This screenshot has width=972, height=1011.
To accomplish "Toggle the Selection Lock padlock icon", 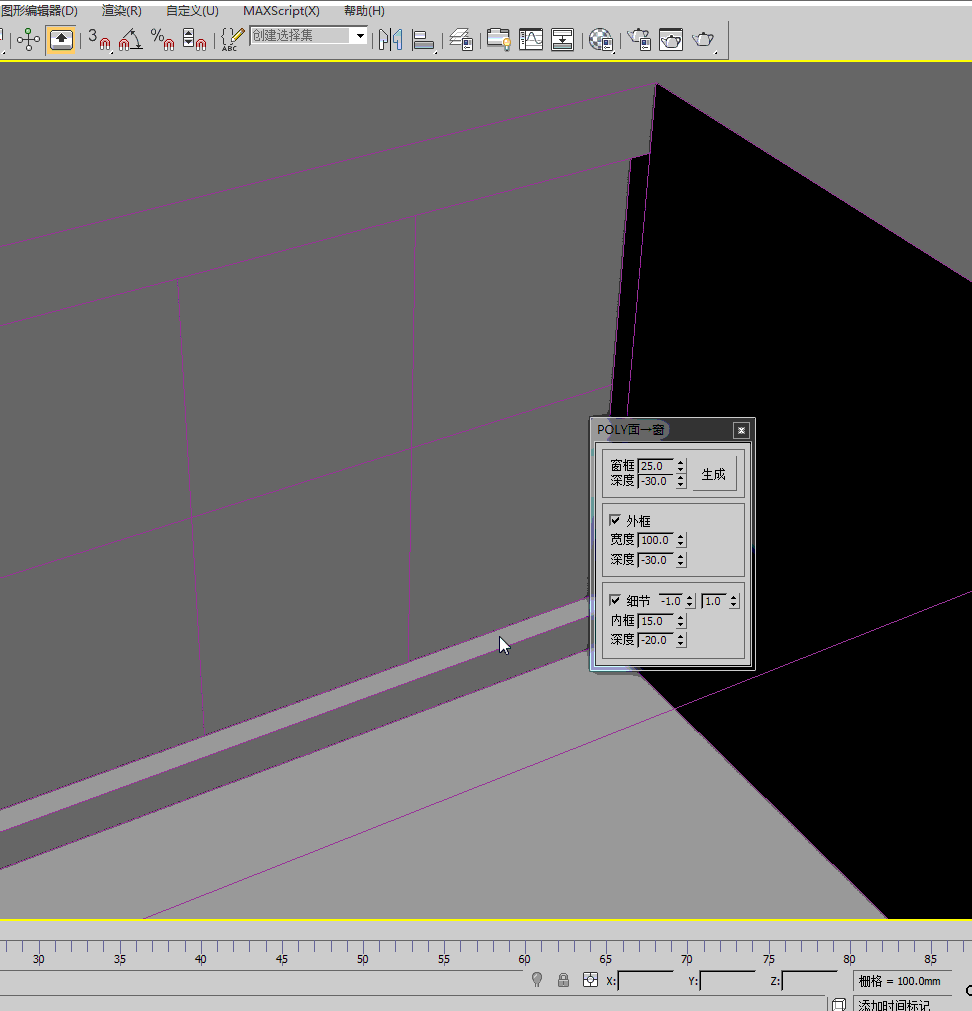I will pos(563,980).
